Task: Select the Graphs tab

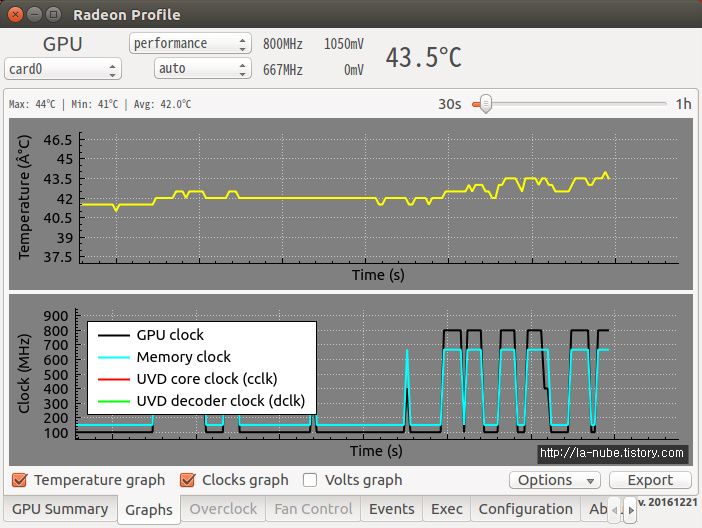Action: click(x=149, y=510)
